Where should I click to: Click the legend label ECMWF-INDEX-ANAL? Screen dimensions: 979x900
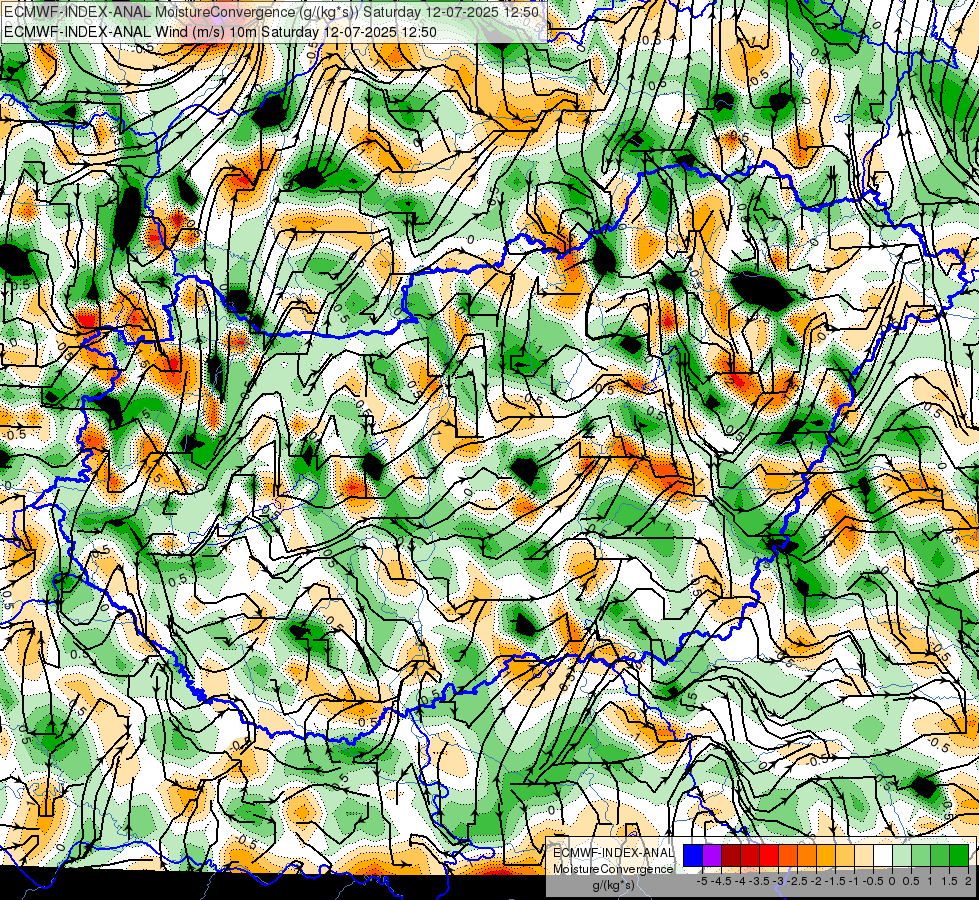click(x=614, y=853)
